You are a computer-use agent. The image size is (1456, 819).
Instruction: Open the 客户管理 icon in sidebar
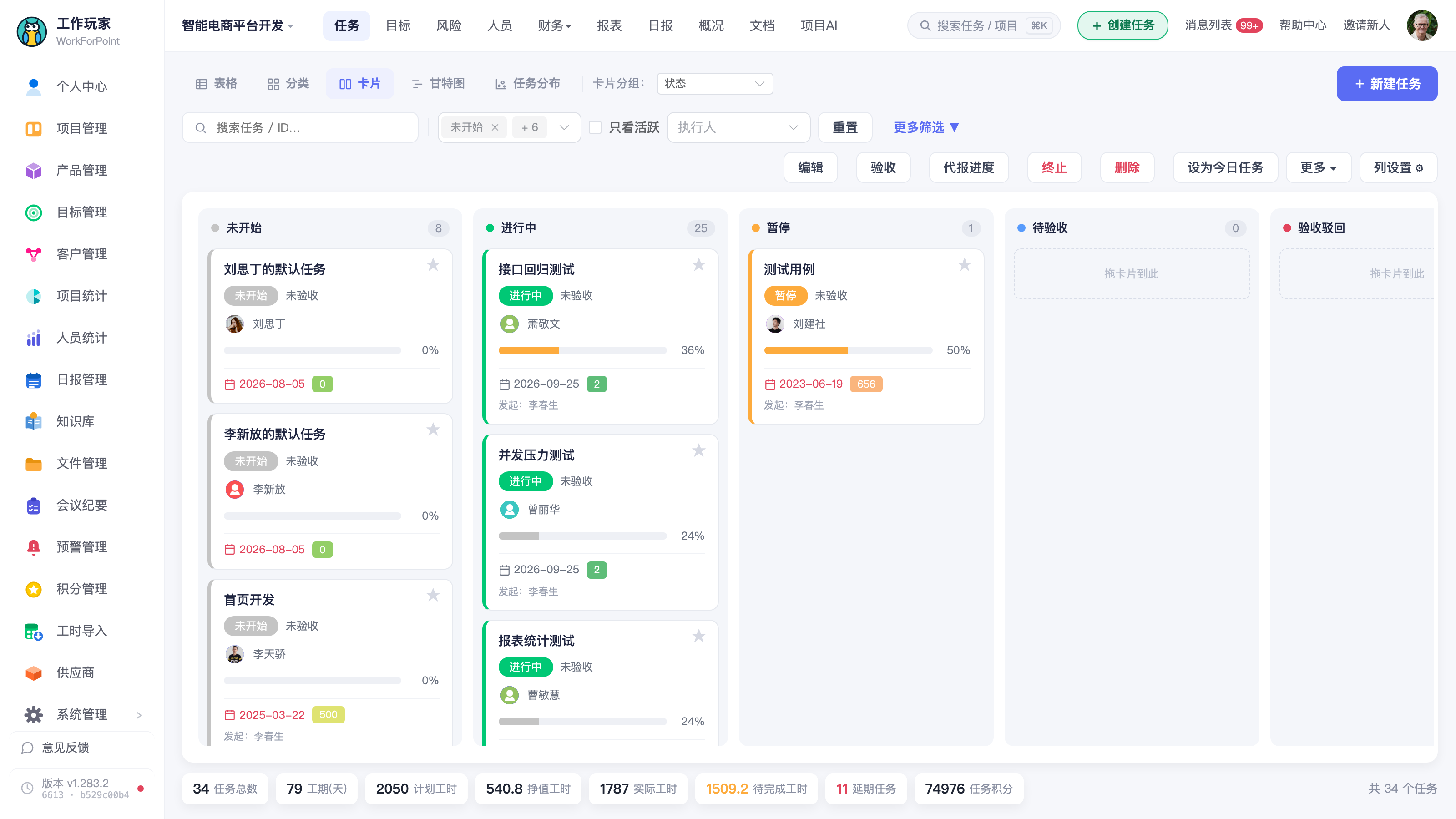pyautogui.click(x=33, y=254)
